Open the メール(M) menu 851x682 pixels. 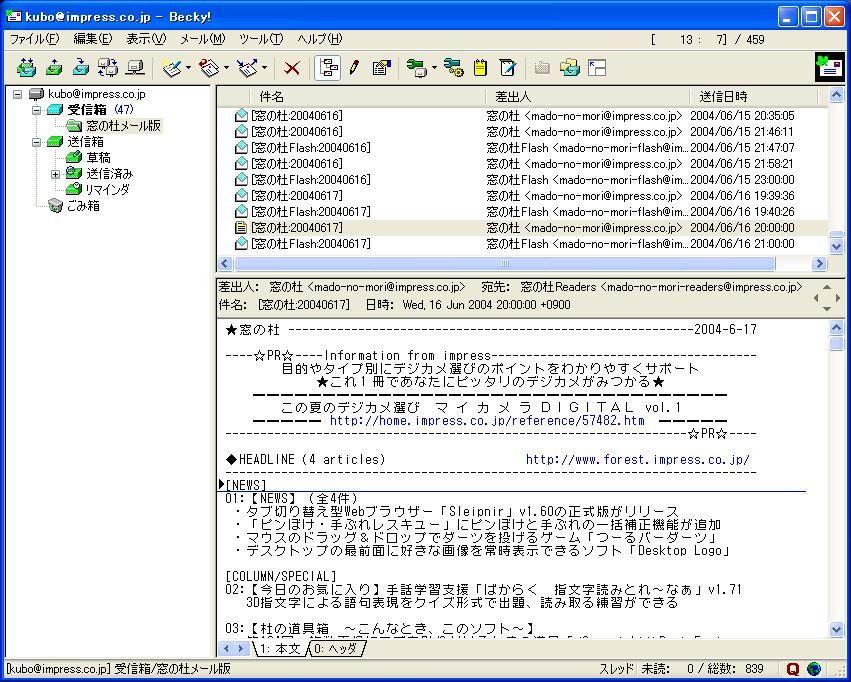(x=202, y=39)
